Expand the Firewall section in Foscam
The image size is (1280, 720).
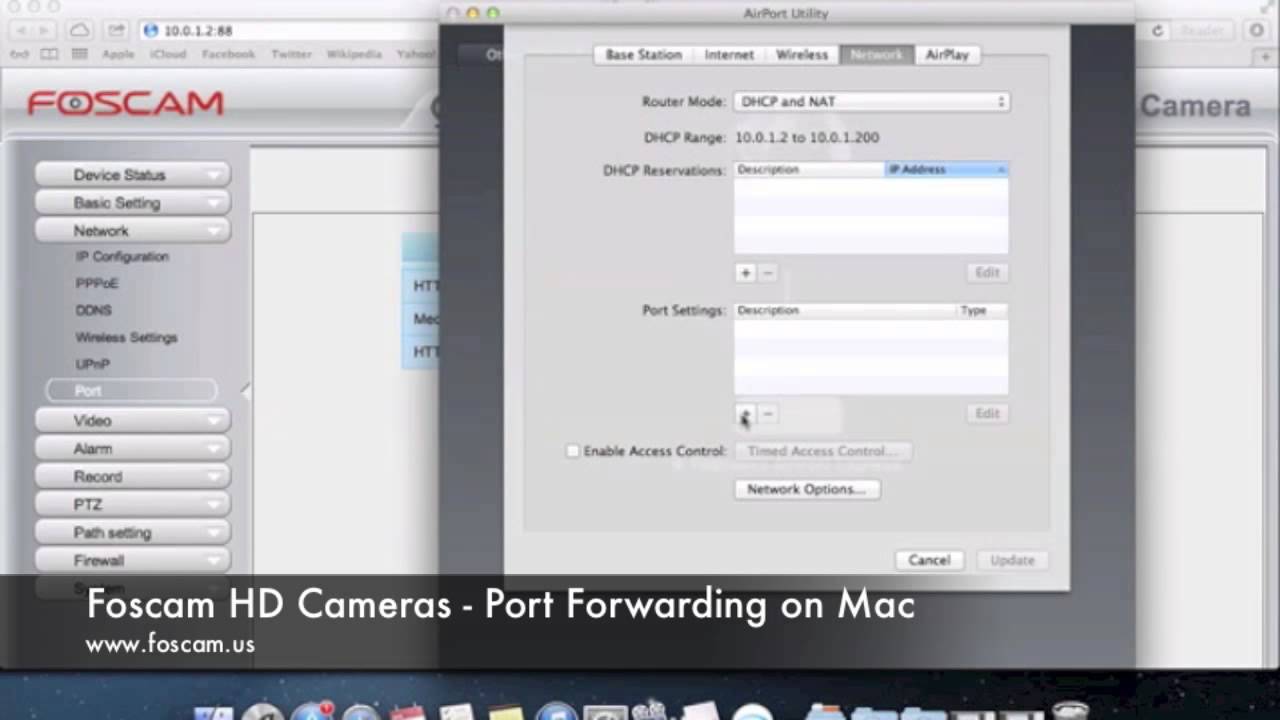pyautogui.click(x=133, y=561)
